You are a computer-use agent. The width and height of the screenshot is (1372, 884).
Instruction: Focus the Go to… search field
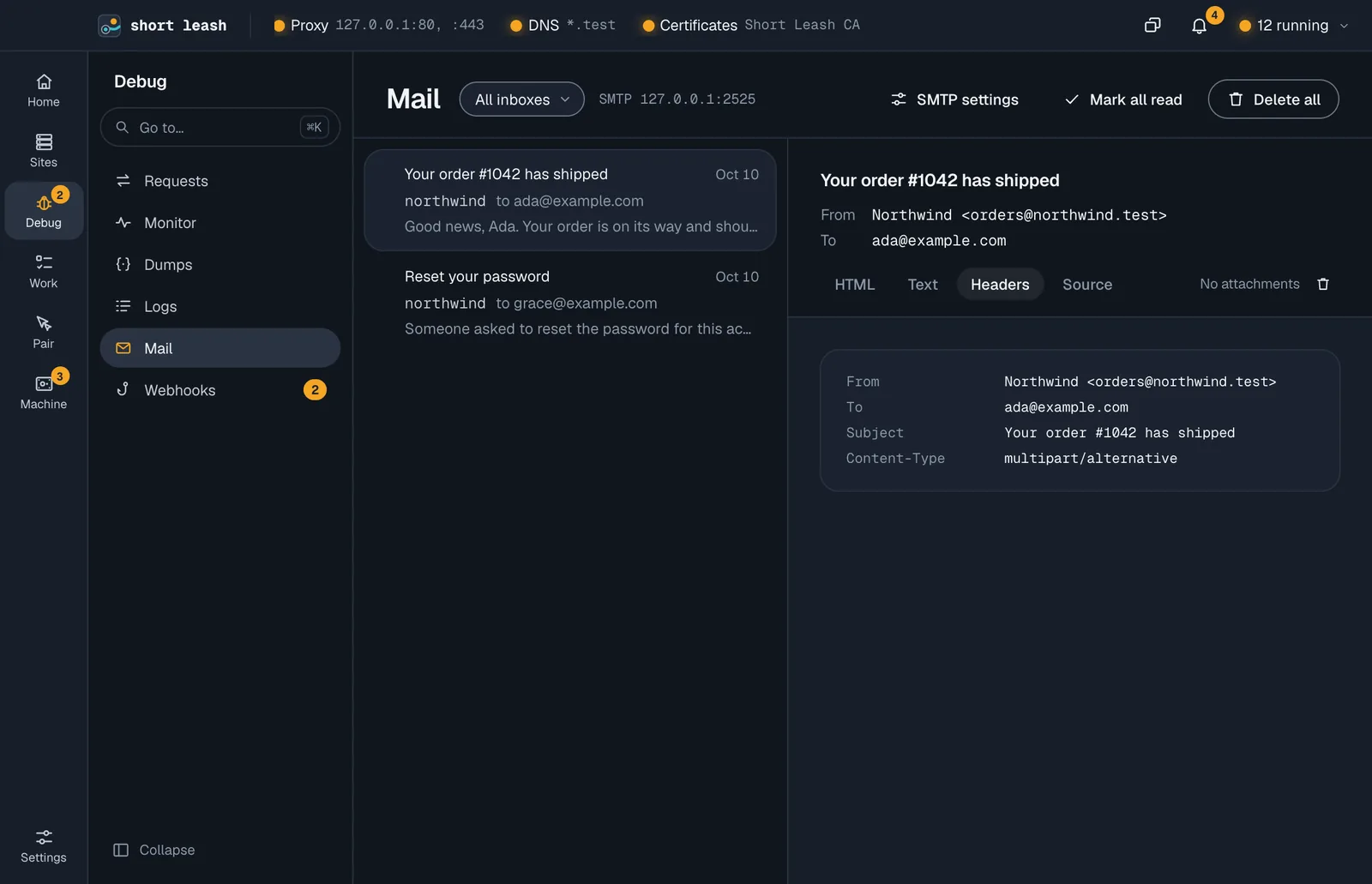pyautogui.click(x=220, y=127)
